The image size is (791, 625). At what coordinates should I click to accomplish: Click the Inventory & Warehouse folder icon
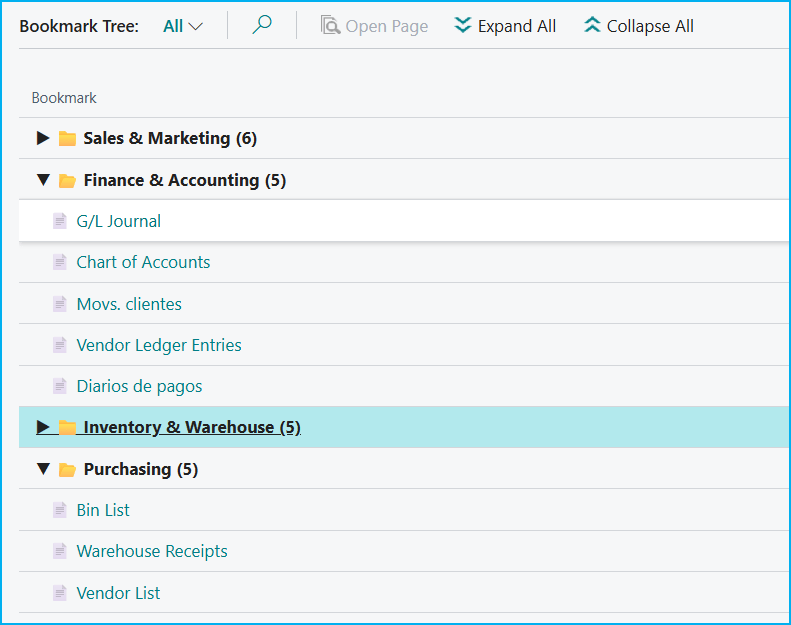tap(67, 428)
